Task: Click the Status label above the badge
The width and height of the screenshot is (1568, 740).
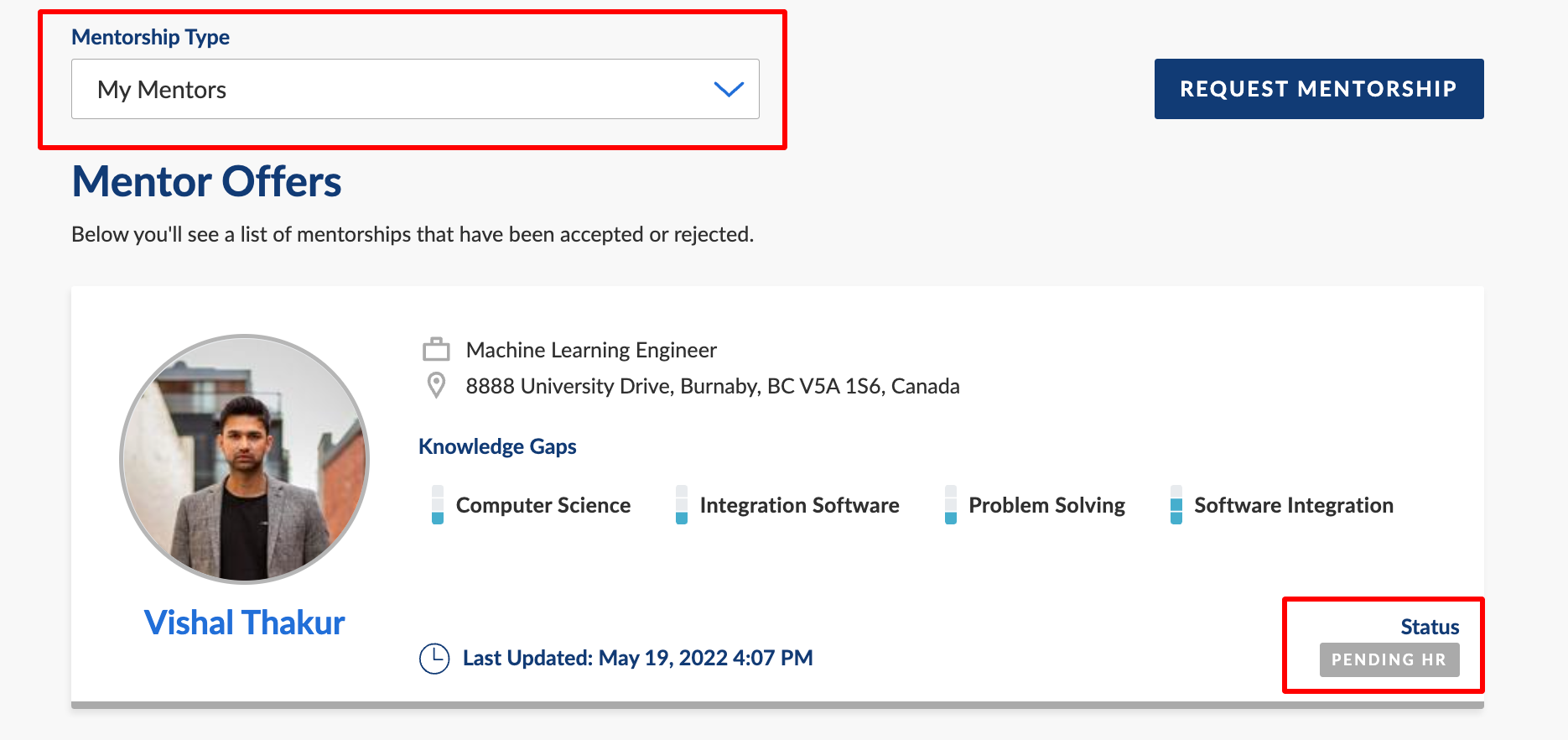Action: 1430,627
